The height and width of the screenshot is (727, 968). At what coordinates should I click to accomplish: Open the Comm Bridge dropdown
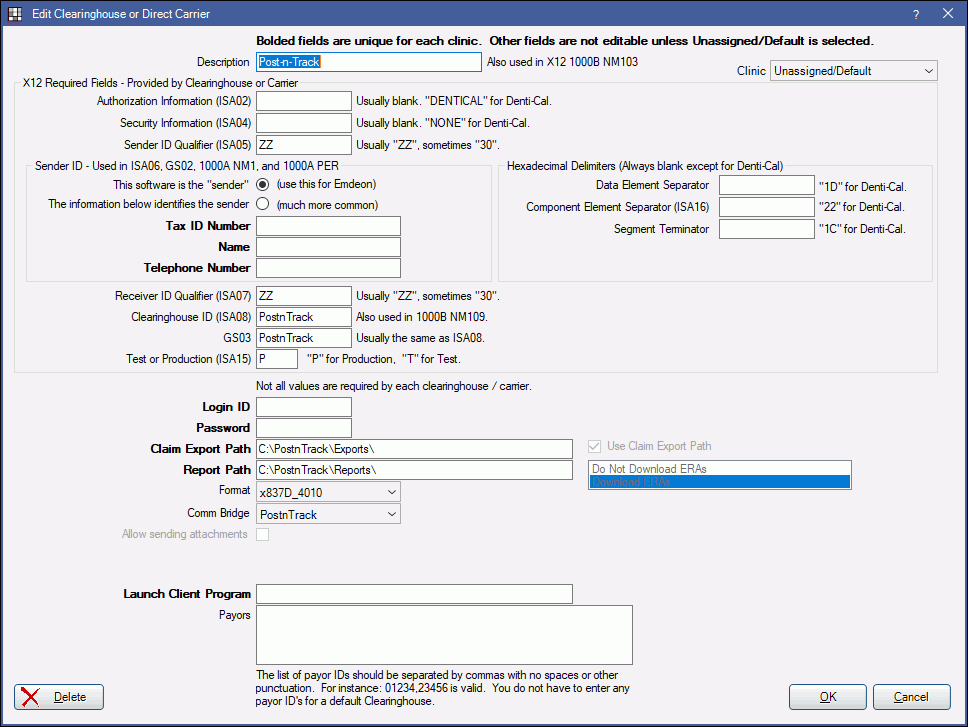pyautogui.click(x=328, y=514)
